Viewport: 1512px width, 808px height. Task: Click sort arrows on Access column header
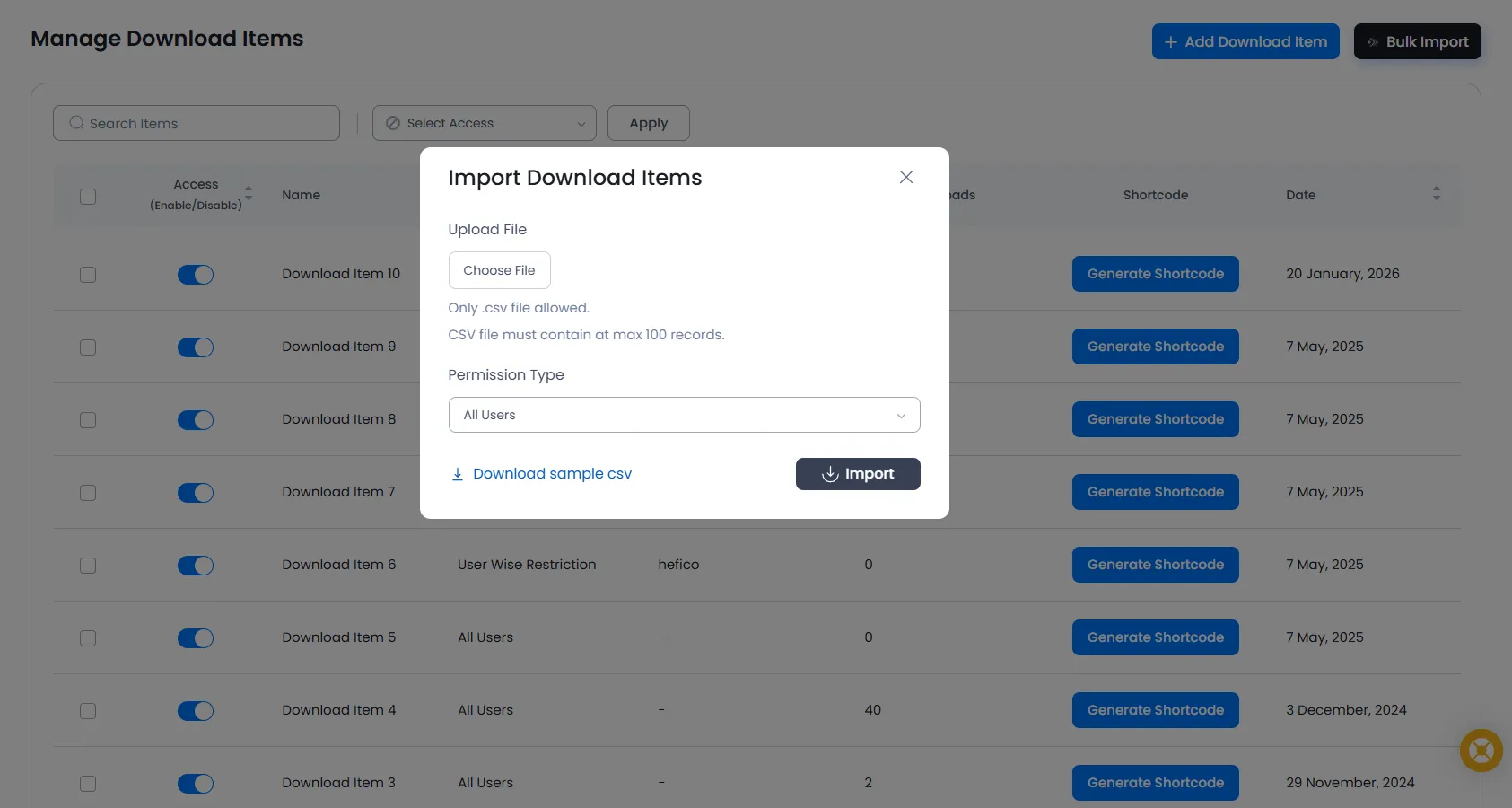[x=249, y=194]
